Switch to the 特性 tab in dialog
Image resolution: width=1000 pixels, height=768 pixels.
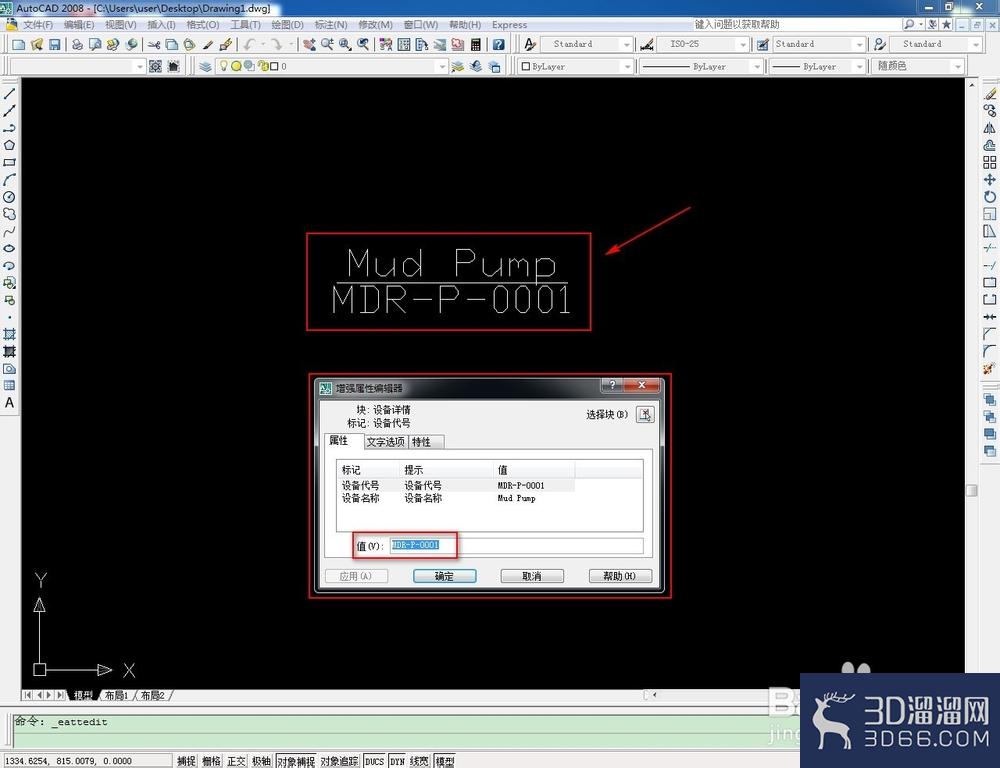click(x=425, y=441)
